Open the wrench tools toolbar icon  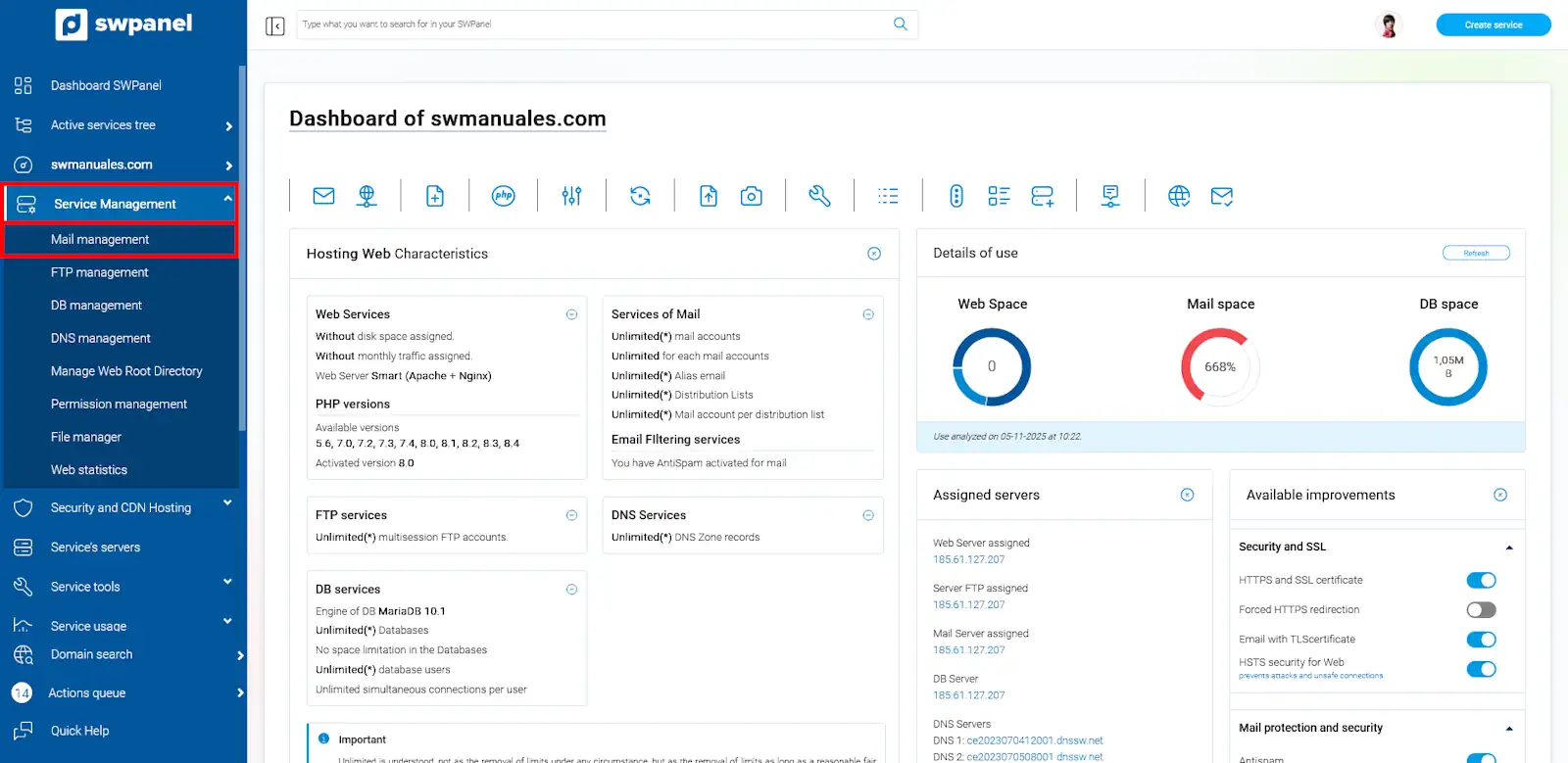click(x=819, y=196)
